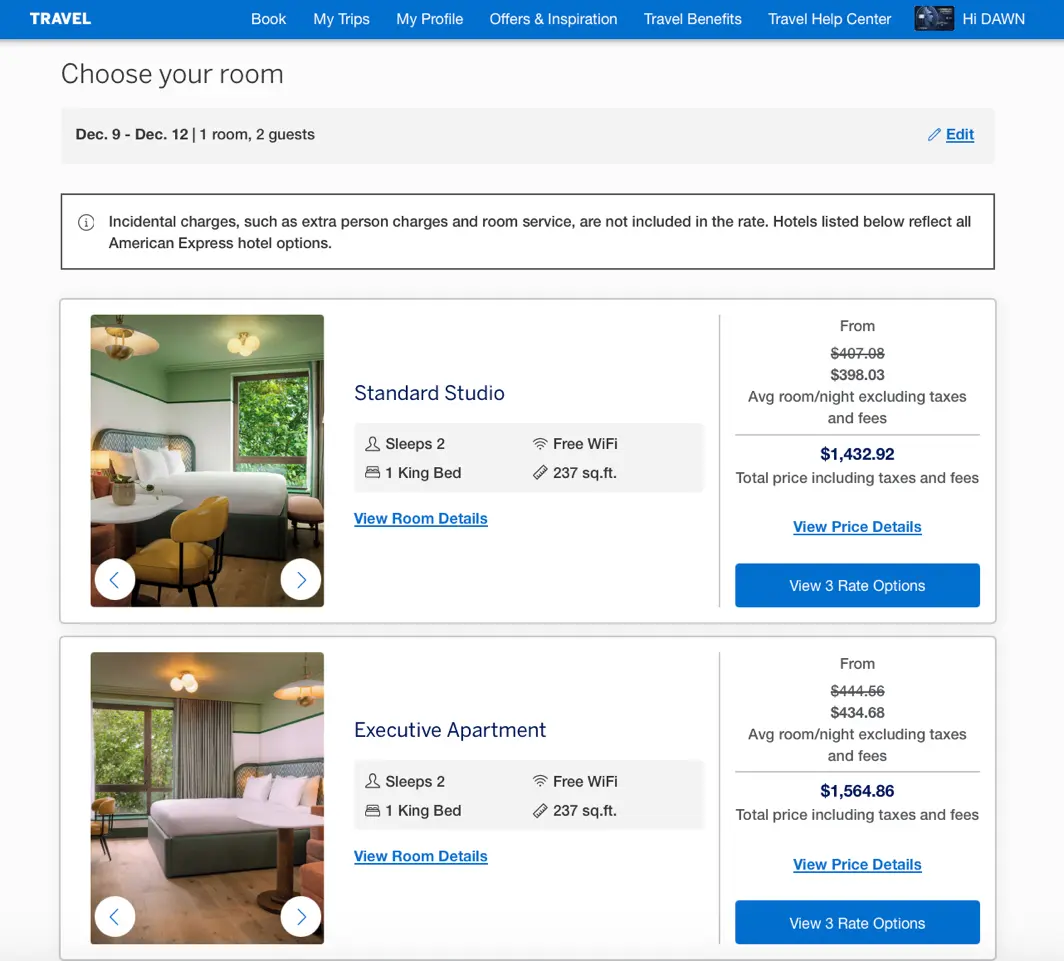Image resolution: width=1064 pixels, height=961 pixels.
Task: Click the card image beside Hi DAWN
Action: [x=934, y=19]
